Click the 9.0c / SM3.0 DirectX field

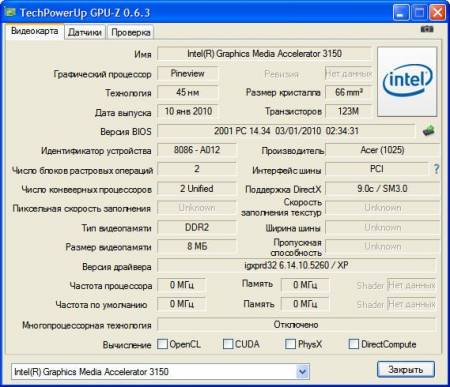[x=382, y=188]
